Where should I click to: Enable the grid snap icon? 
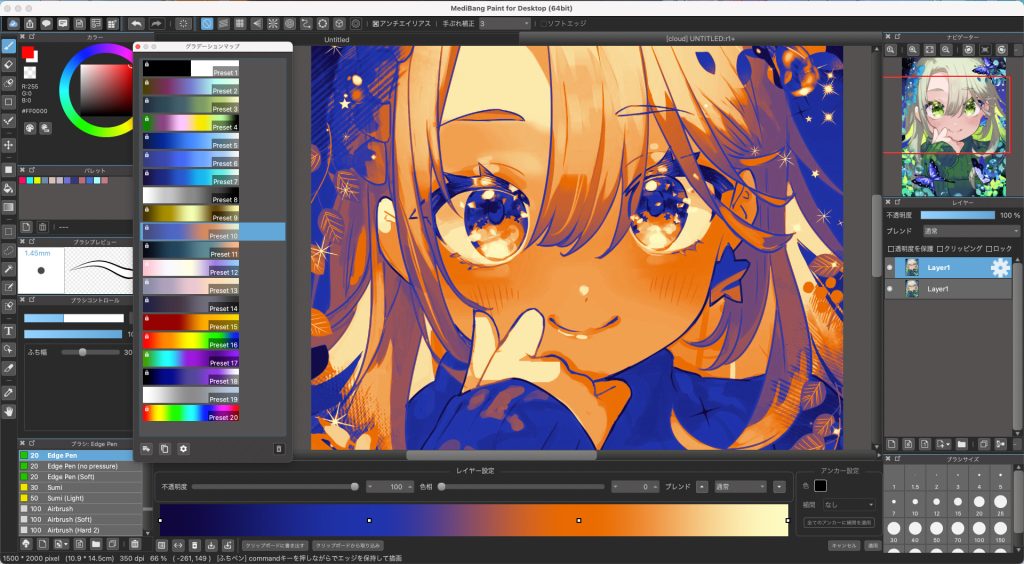(x=240, y=24)
